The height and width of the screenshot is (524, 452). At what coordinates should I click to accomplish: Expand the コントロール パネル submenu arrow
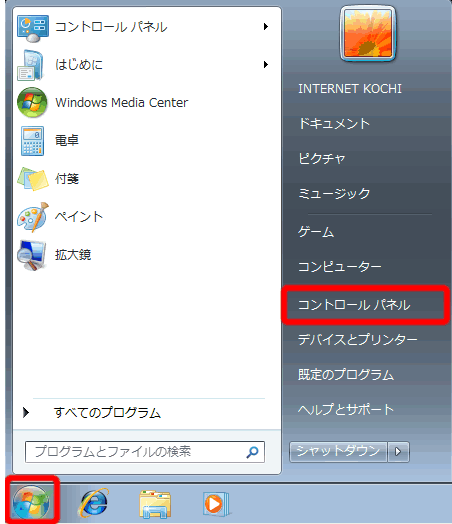click(266, 26)
